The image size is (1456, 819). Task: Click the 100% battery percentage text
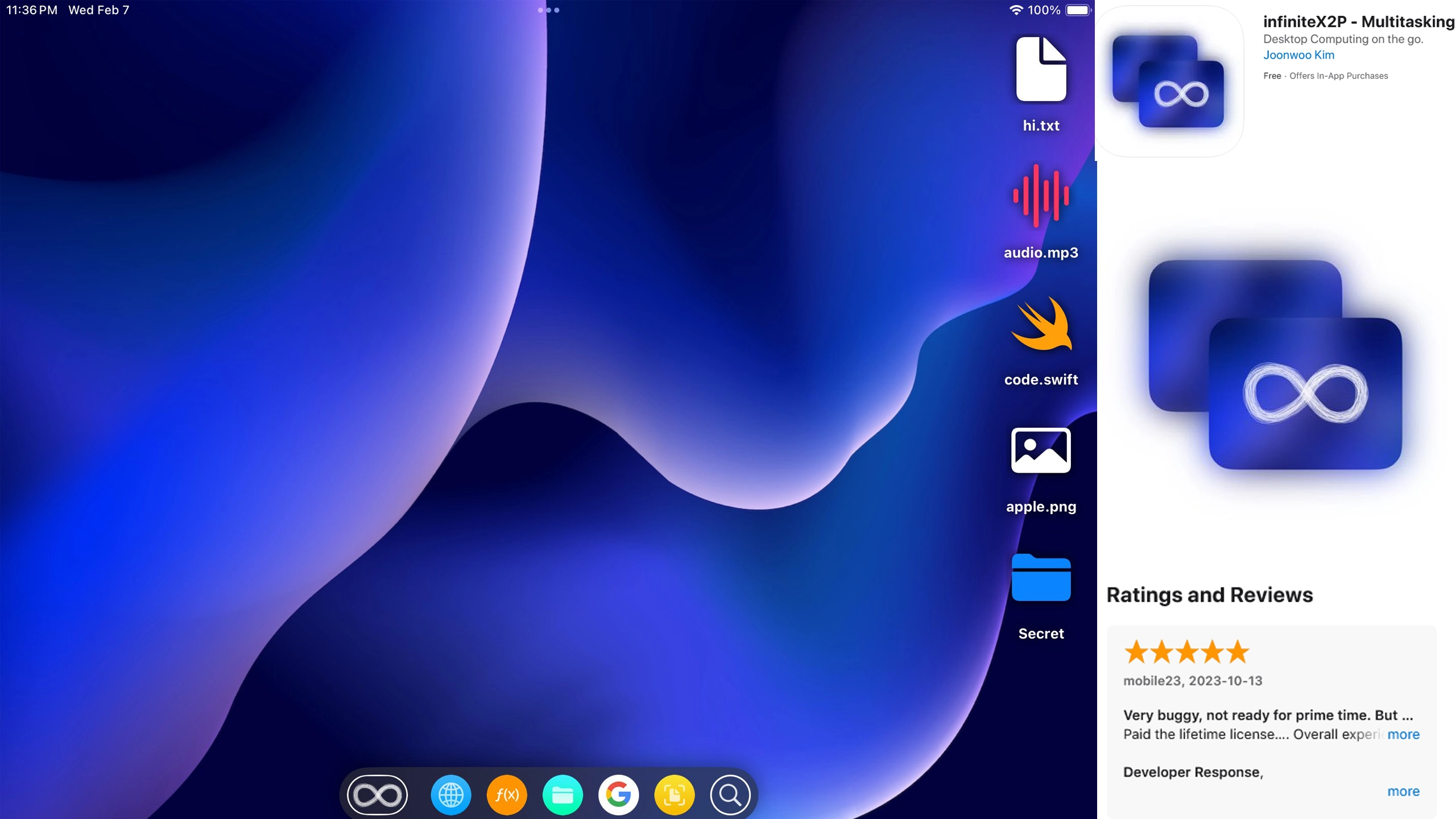[1043, 10]
